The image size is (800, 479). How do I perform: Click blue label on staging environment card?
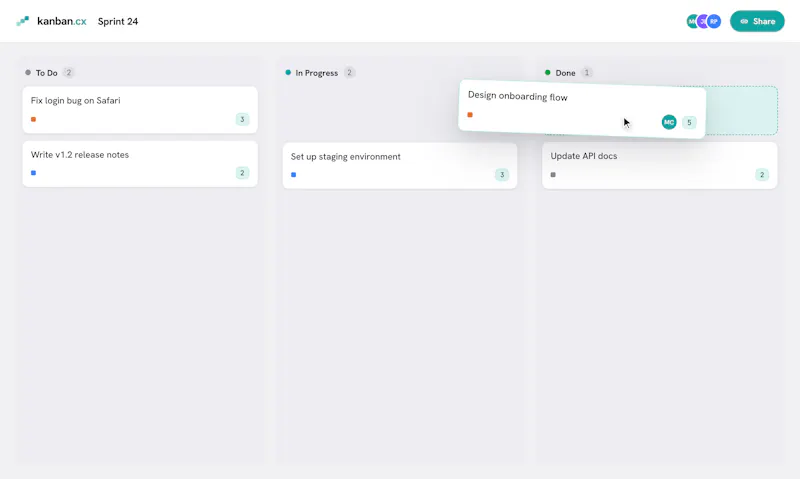(293, 175)
